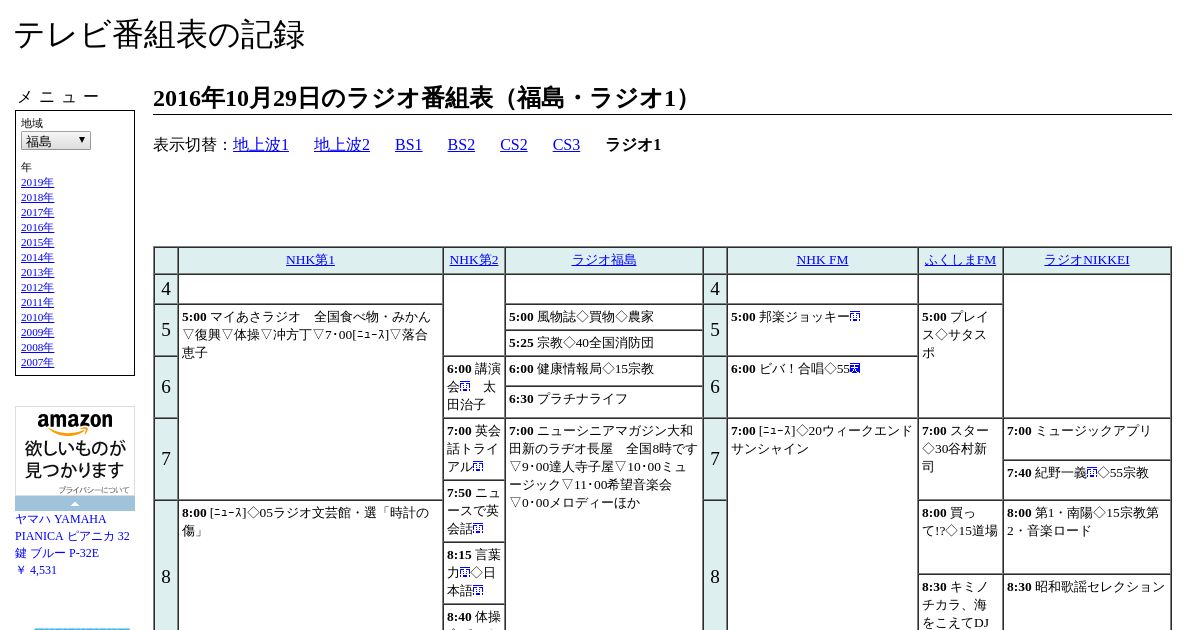
Task: Switch display to CS3
Action: click(566, 145)
